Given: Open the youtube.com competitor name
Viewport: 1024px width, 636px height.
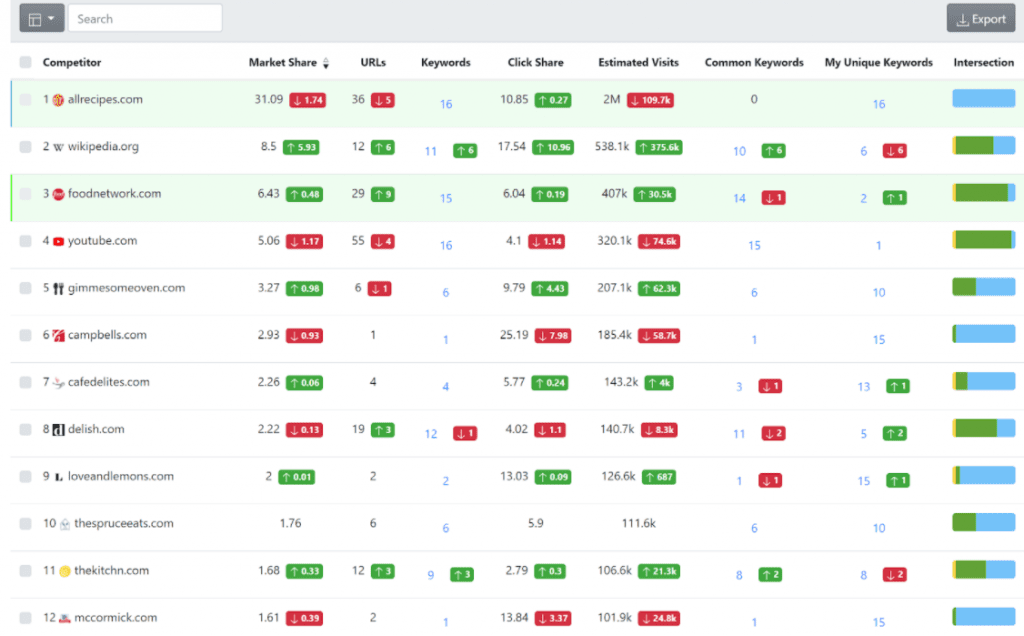Looking at the screenshot, I should [x=103, y=240].
